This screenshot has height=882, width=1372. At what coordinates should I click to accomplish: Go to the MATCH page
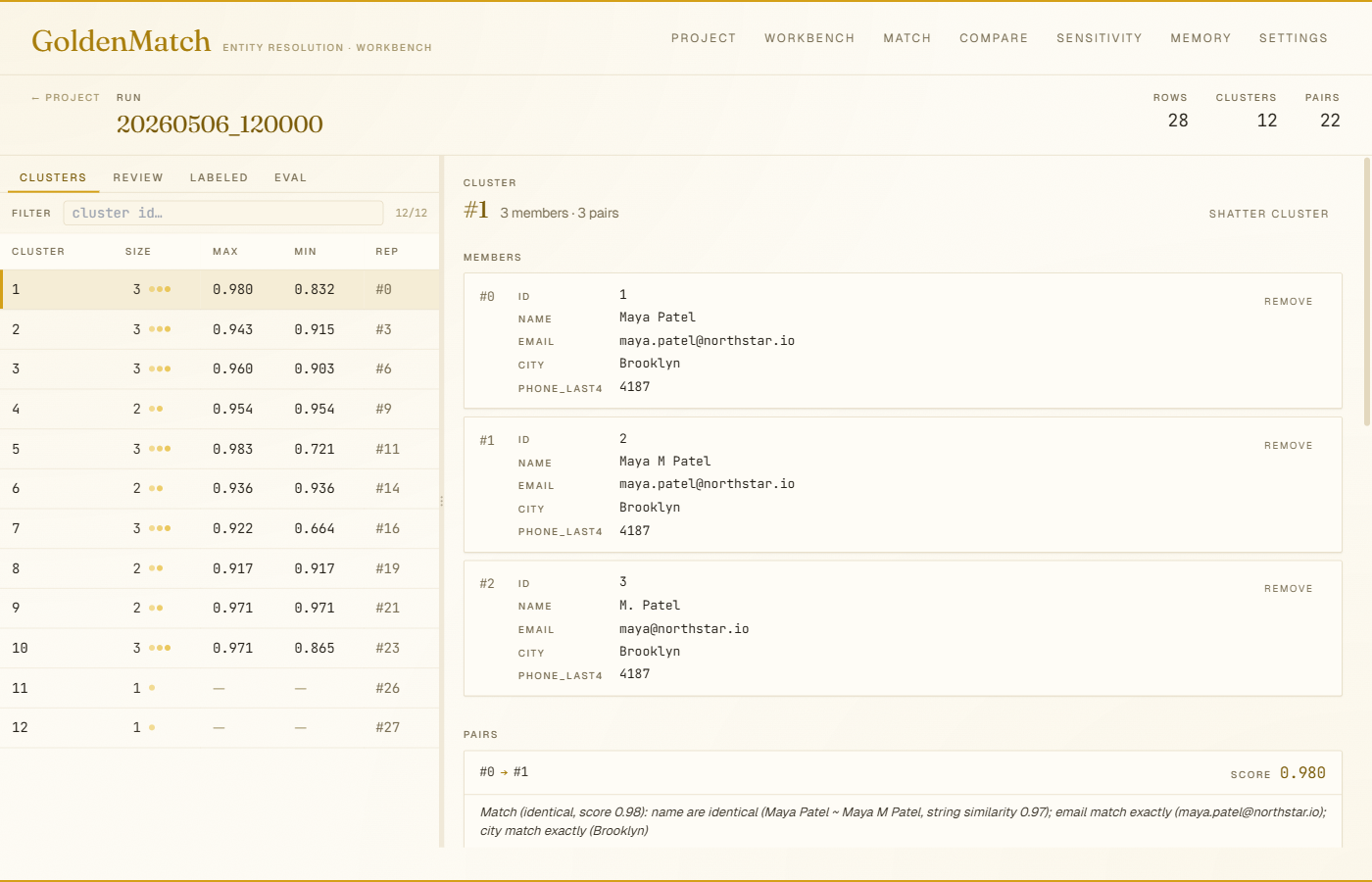906,38
